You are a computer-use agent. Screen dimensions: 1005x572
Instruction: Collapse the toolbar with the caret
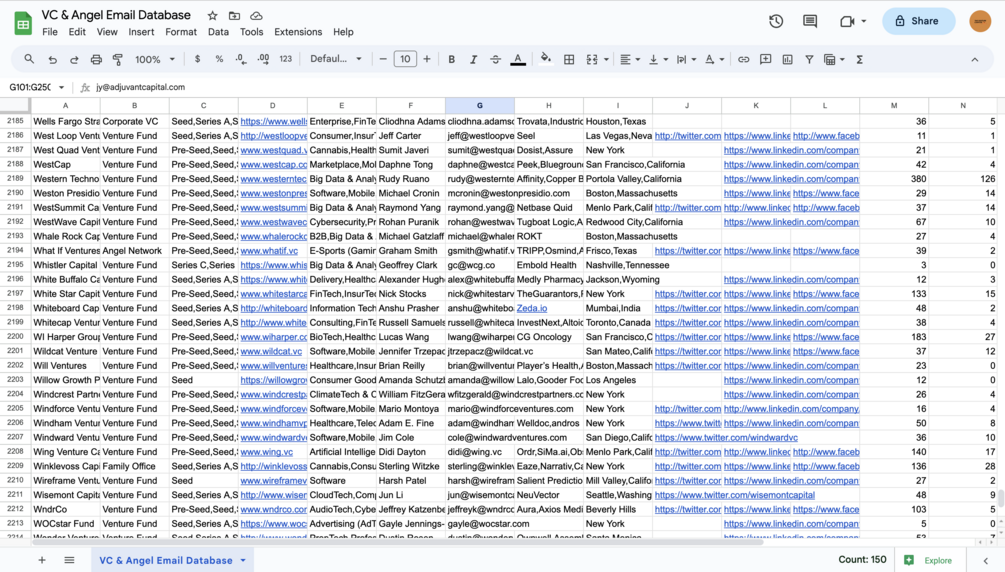coord(974,59)
